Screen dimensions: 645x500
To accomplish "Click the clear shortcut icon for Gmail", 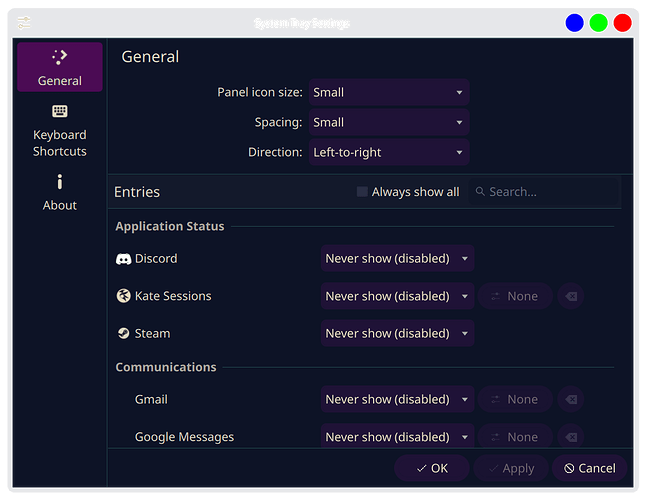I will (570, 399).
